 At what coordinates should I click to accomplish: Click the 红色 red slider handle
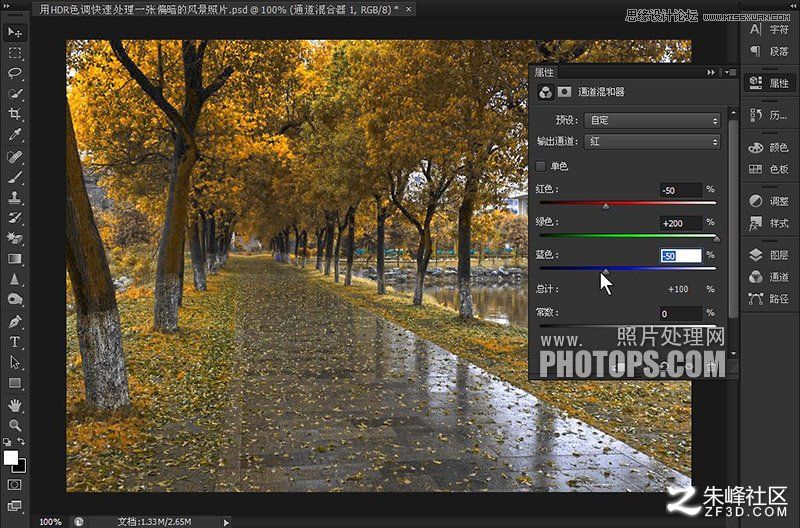point(606,206)
